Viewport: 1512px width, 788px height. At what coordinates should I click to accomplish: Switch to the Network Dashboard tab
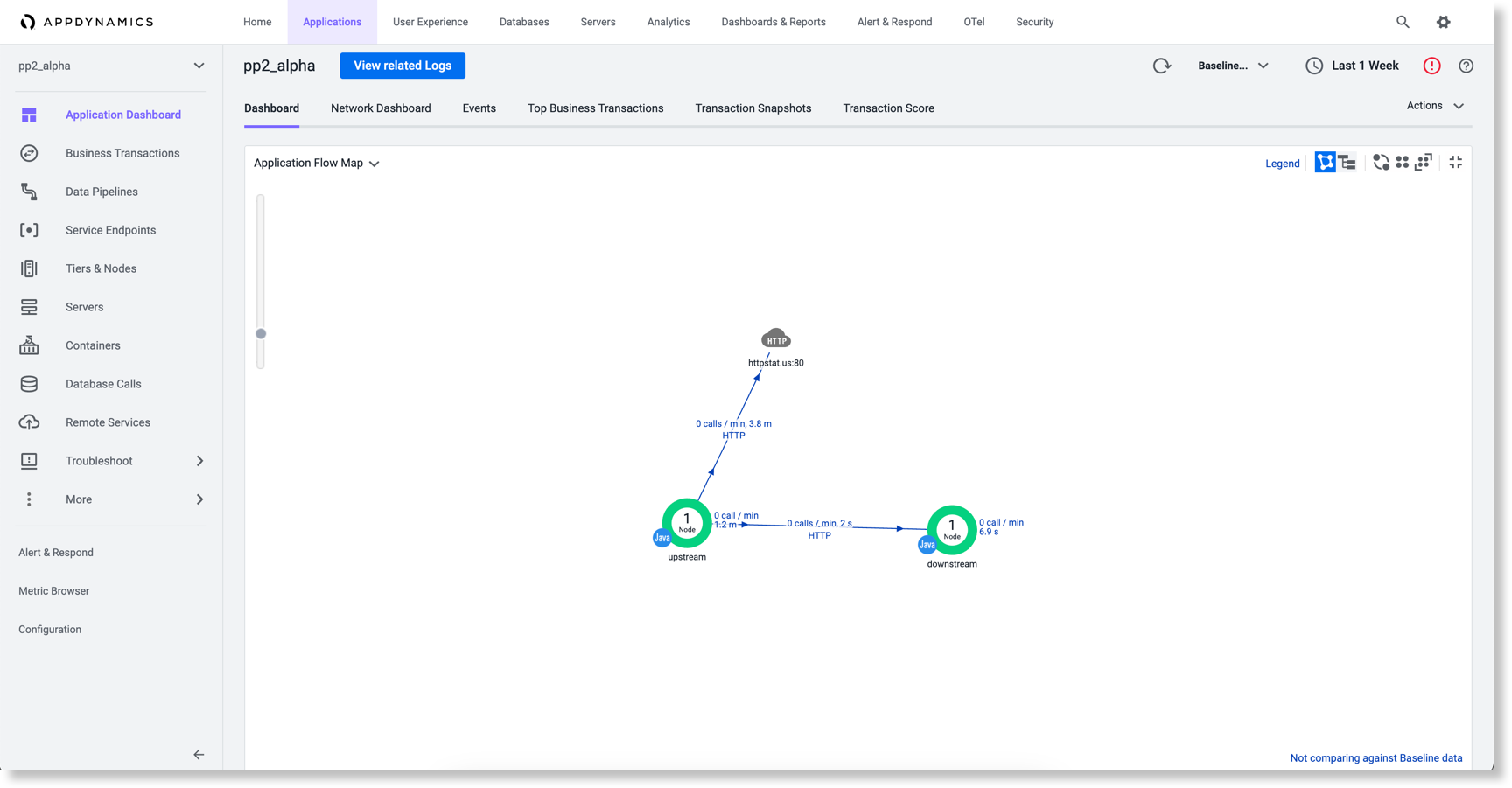(x=381, y=108)
